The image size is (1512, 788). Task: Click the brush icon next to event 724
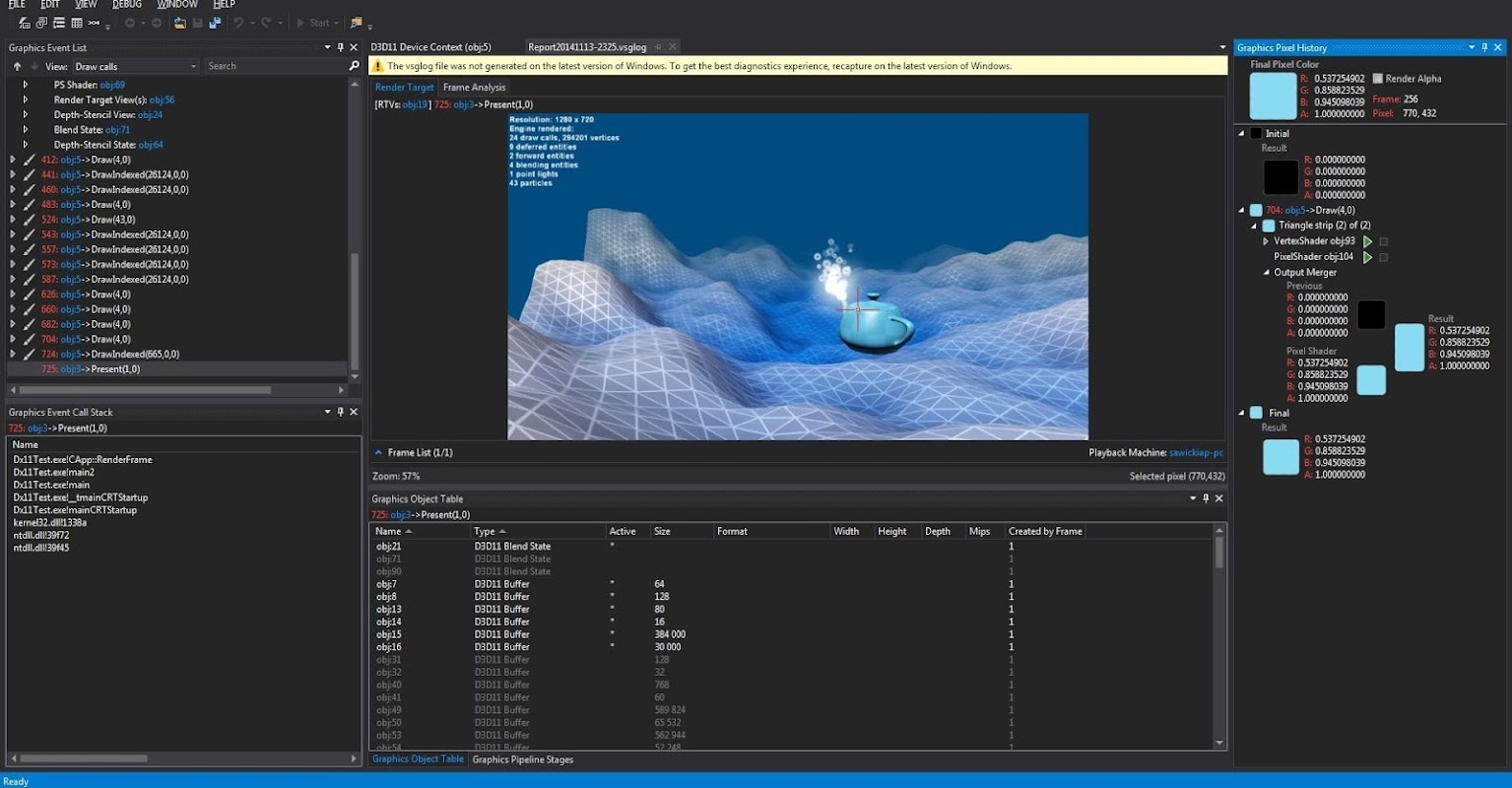coord(30,354)
